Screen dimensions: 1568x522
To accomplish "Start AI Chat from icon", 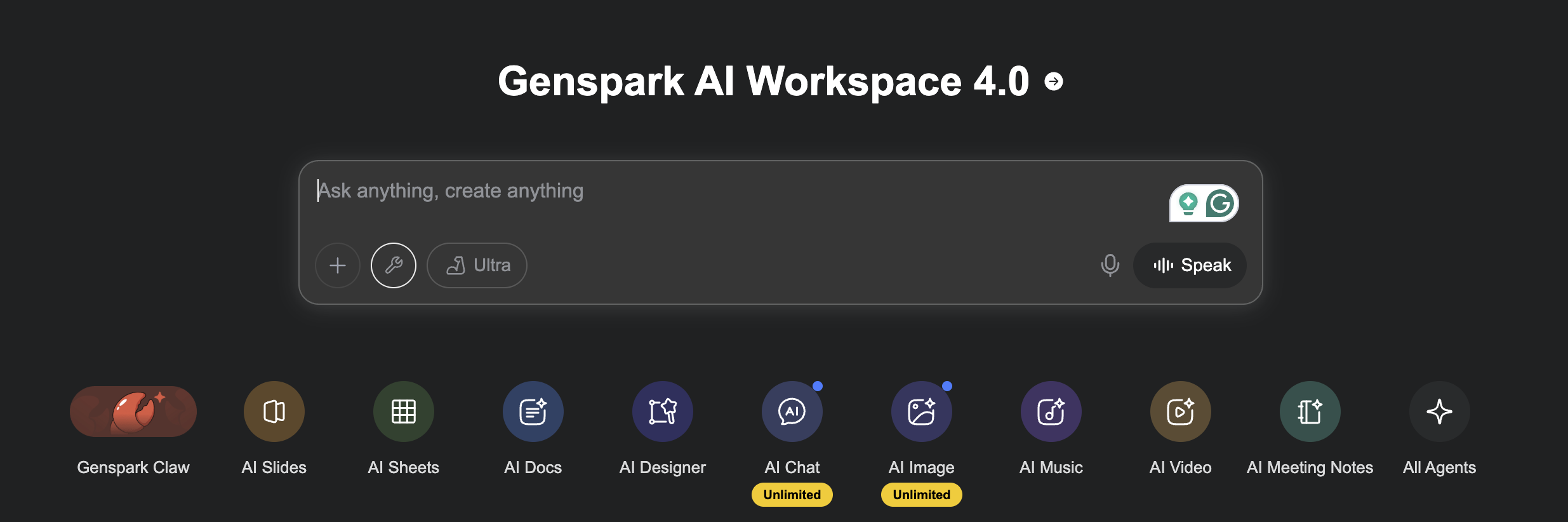I will click(x=792, y=412).
